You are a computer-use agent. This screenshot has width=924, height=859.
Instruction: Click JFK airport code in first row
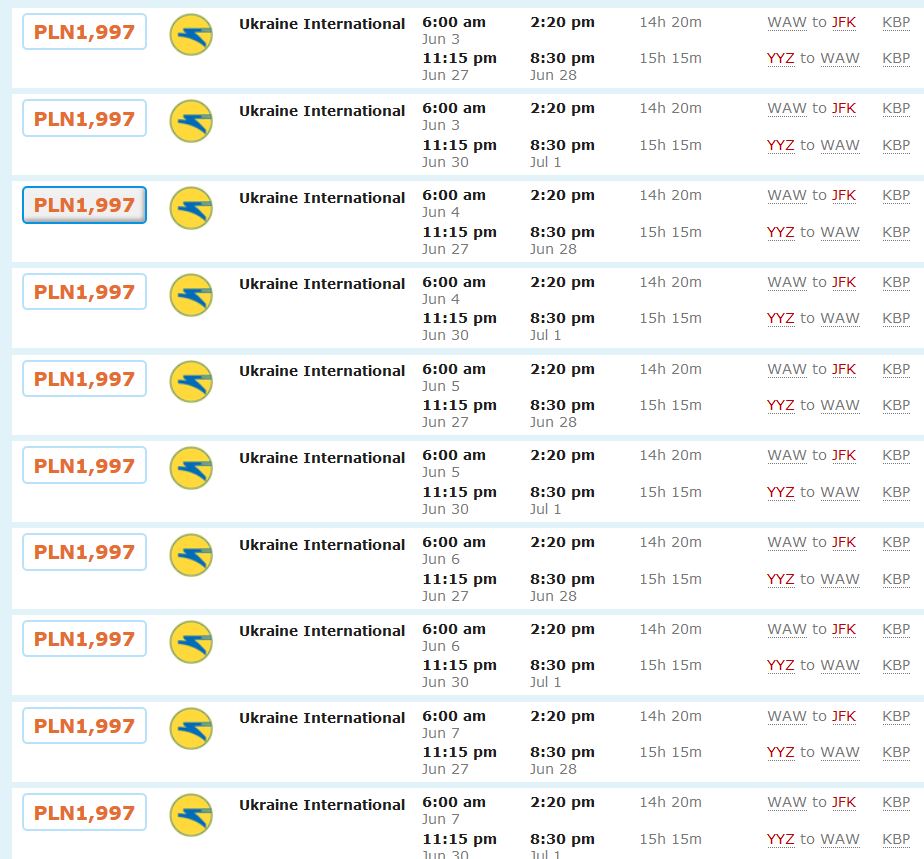click(843, 22)
